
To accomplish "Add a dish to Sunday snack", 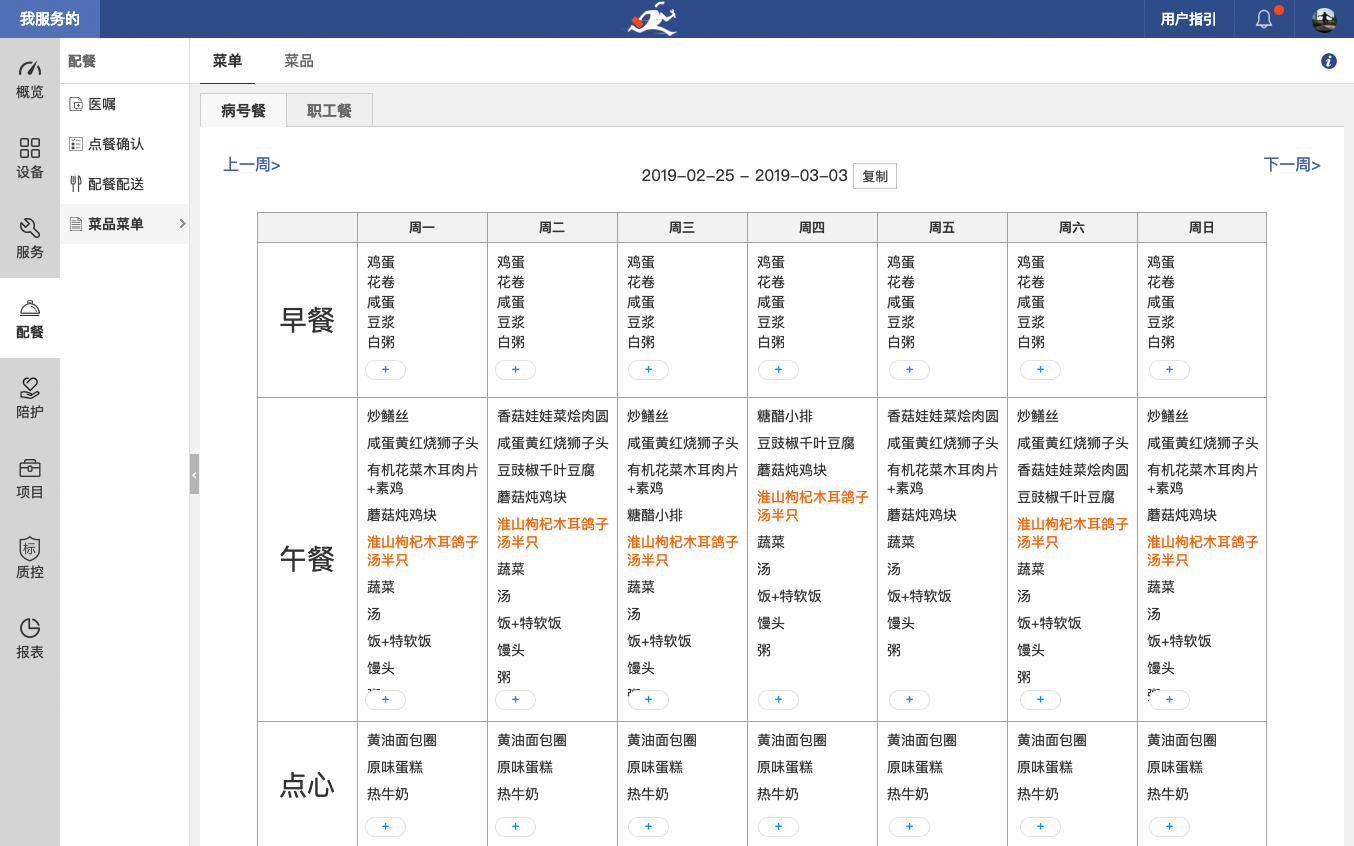I will click(x=1169, y=827).
